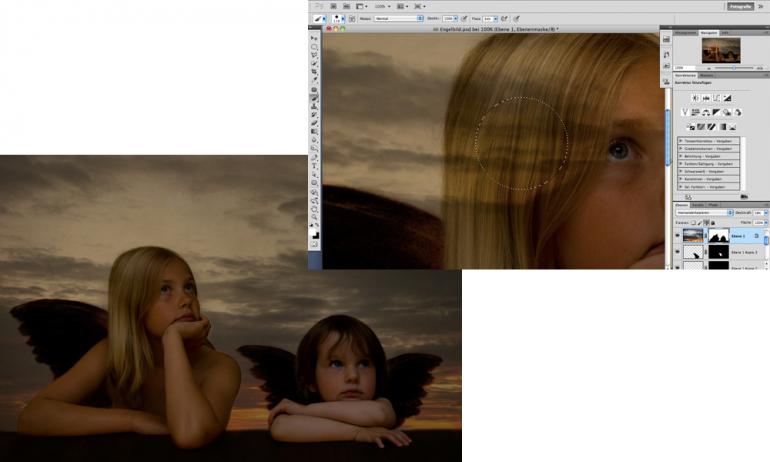This screenshot has height=462, width=770.
Task: Switch to the Masken tab
Action: (x=707, y=76)
